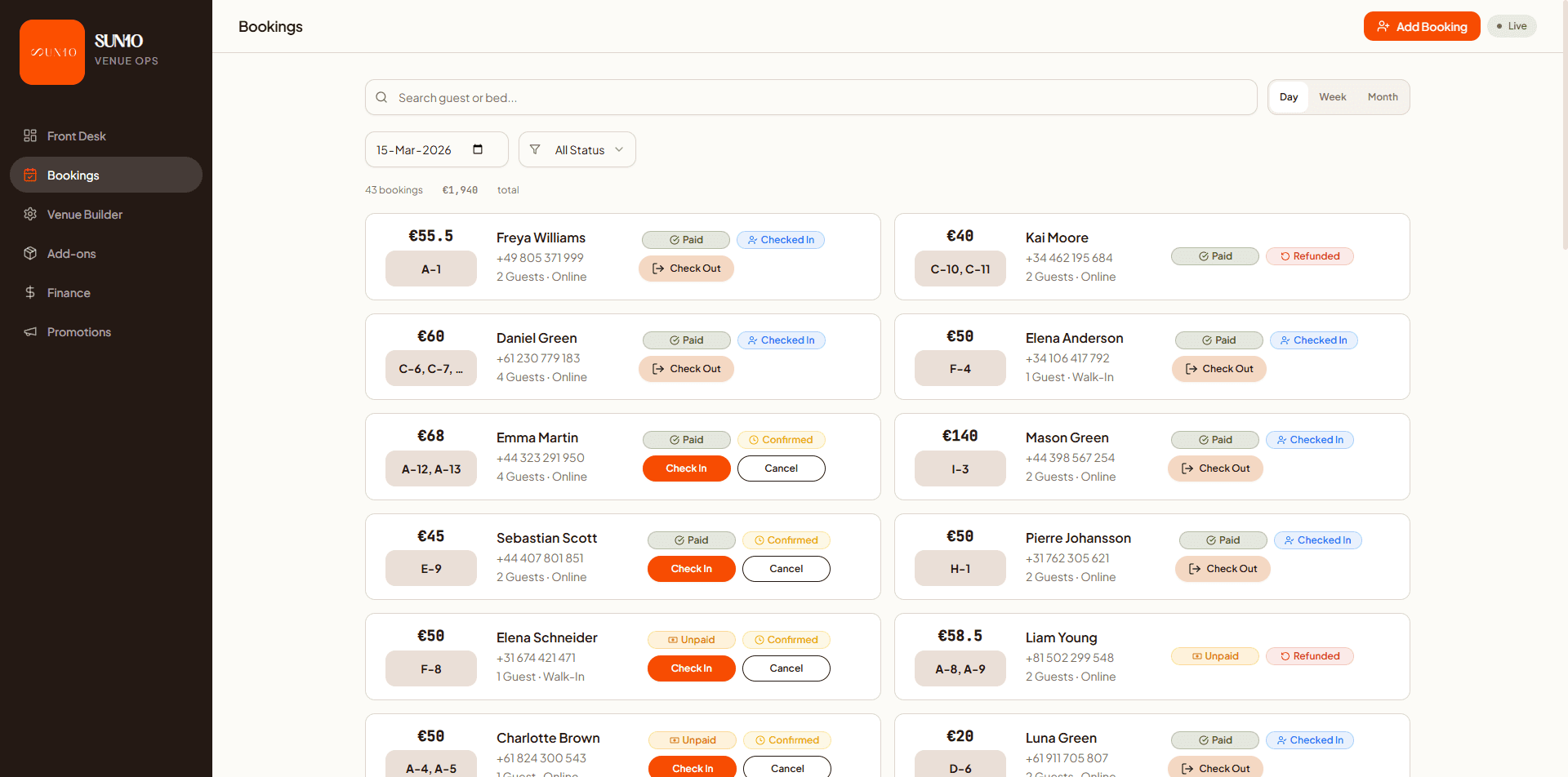Click the Add-ons box icon
Image resolution: width=1568 pixels, height=777 pixels.
point(30,253)
